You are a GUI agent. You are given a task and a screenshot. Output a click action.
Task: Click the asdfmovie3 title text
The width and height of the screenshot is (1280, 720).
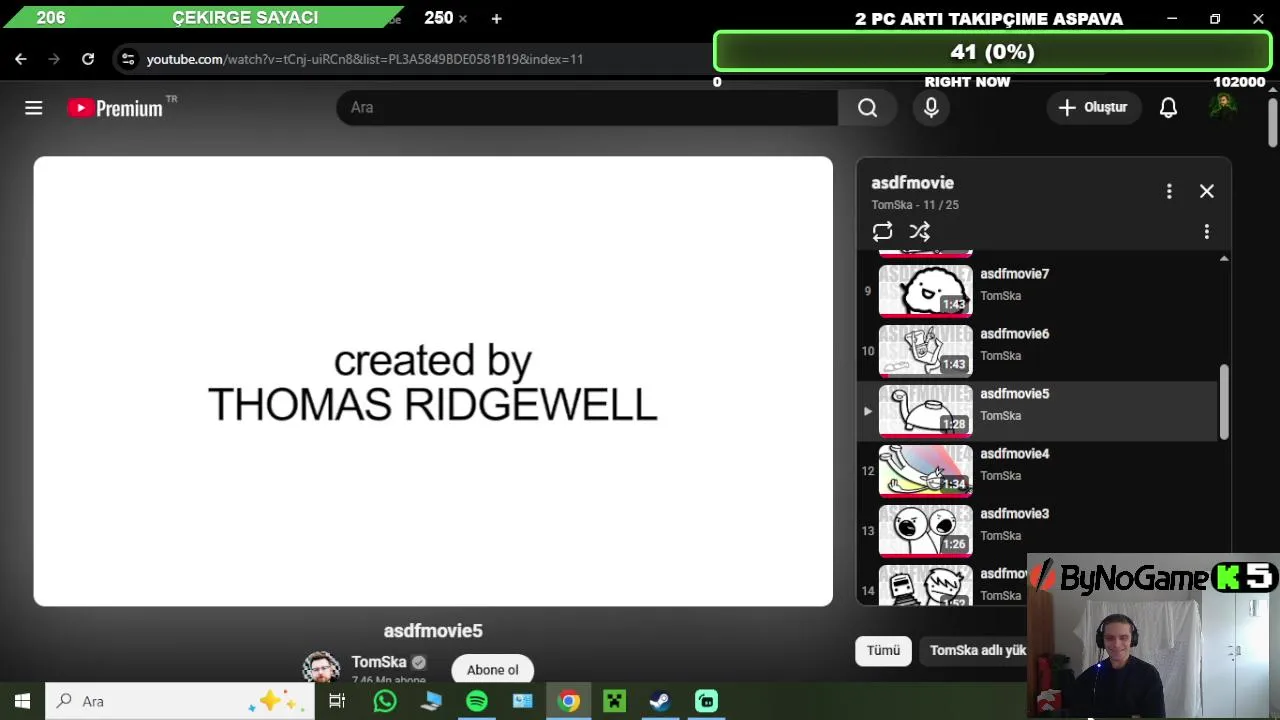click(x=1014, y=514)
